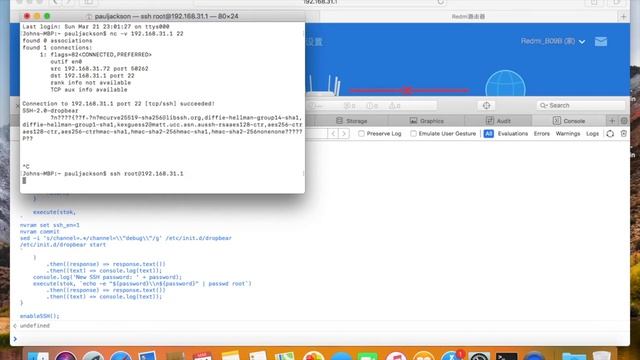Open the mail envelope icon on router page
Viewport: 640px width, 360px height.
point(601,41)
